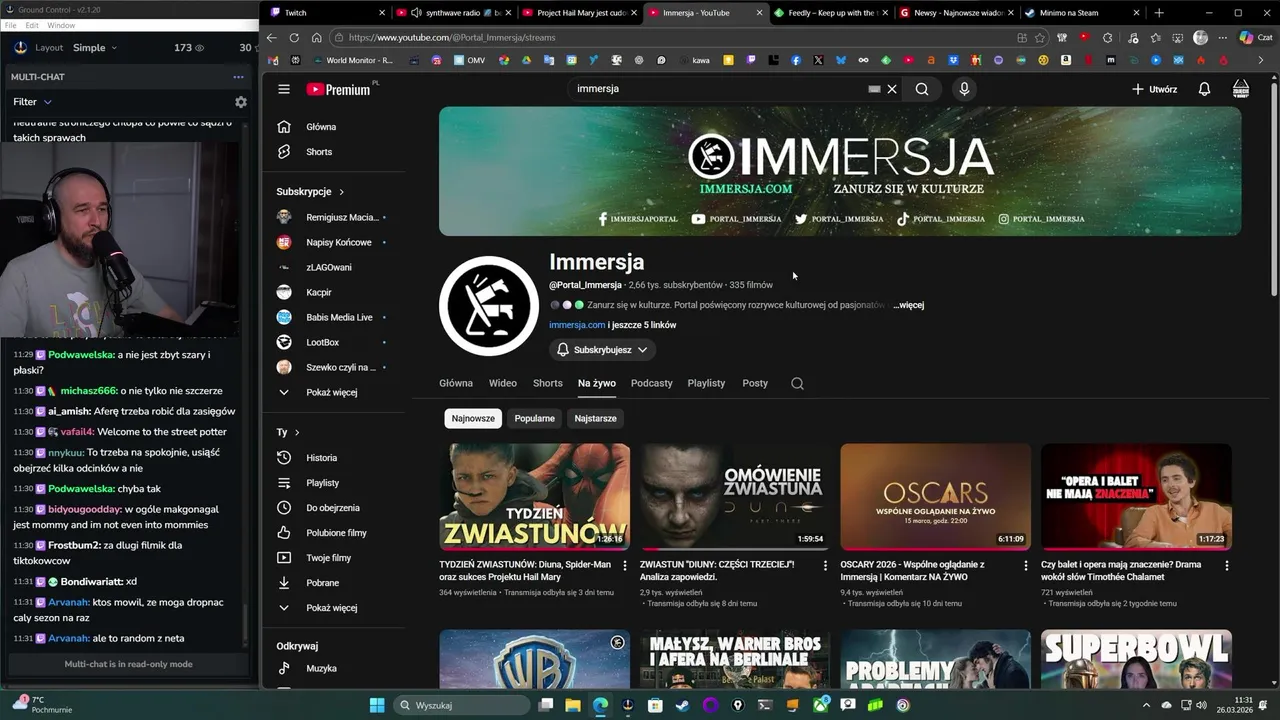Open Omówienie Zwiastuna Dune thumbnail
Image resolution: width=1280 pixels, height=720 pixels.
point(735,497)
